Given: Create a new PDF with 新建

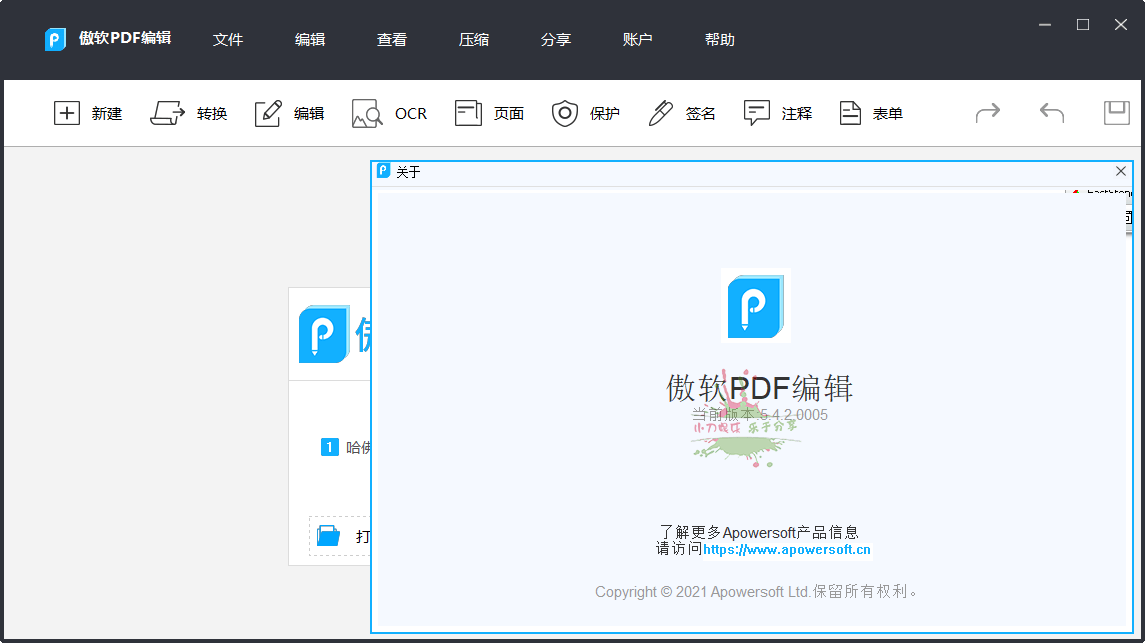Looking at the screenshot, I should point(88,113).
